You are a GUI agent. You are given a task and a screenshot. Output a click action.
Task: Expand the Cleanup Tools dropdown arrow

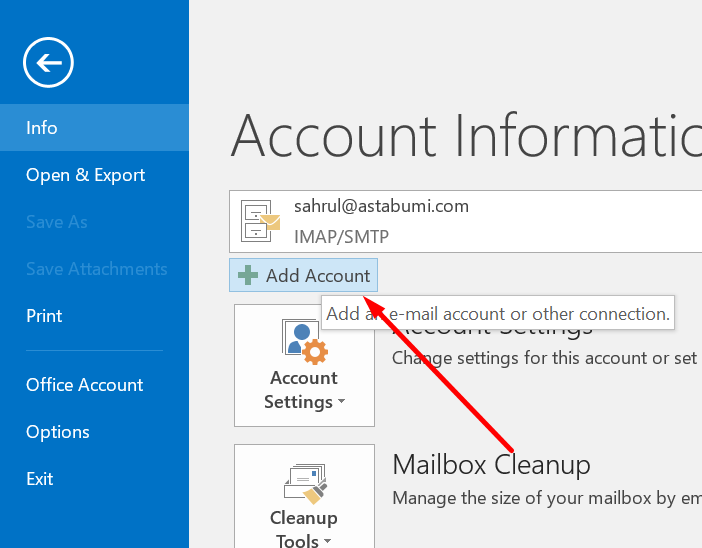[x=327, y=542]
